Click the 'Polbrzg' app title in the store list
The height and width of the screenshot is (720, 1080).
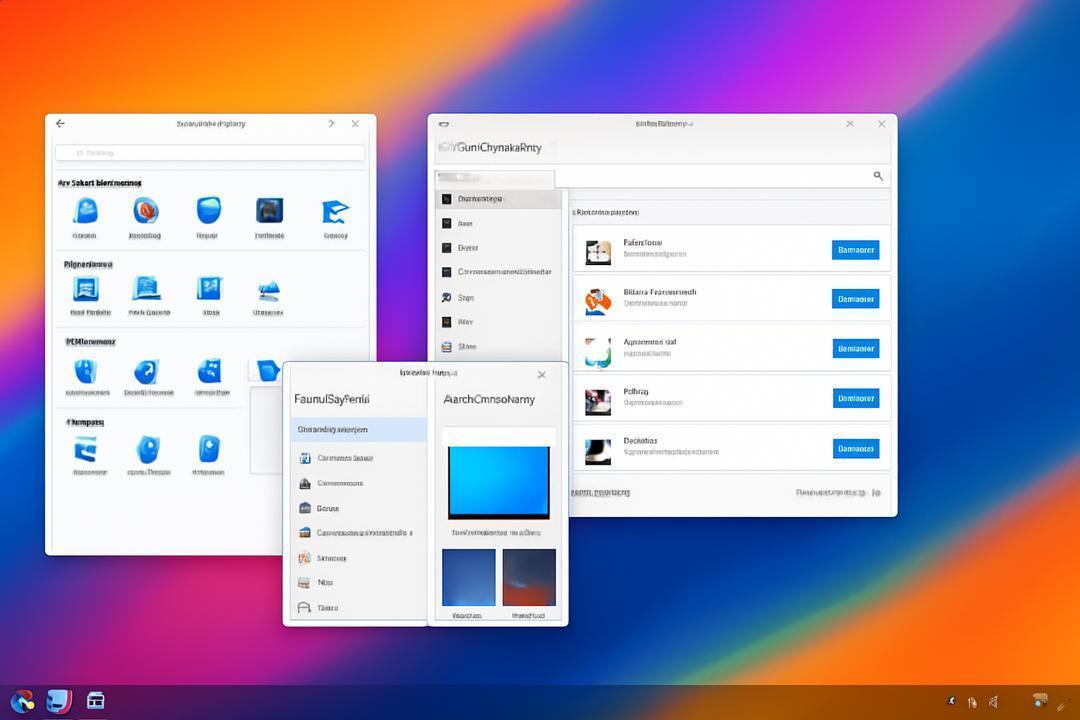pos(636,391)
